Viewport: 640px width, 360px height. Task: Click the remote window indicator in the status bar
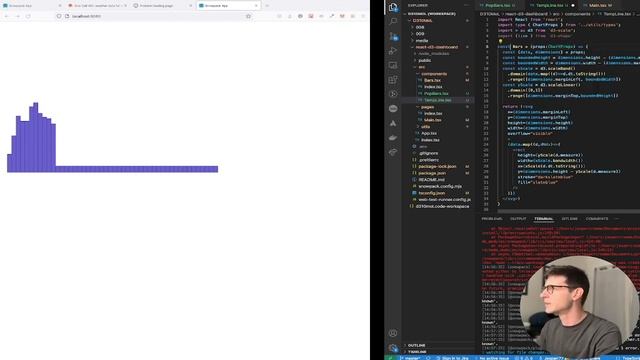pyautogui.click(x=391, y=358)
